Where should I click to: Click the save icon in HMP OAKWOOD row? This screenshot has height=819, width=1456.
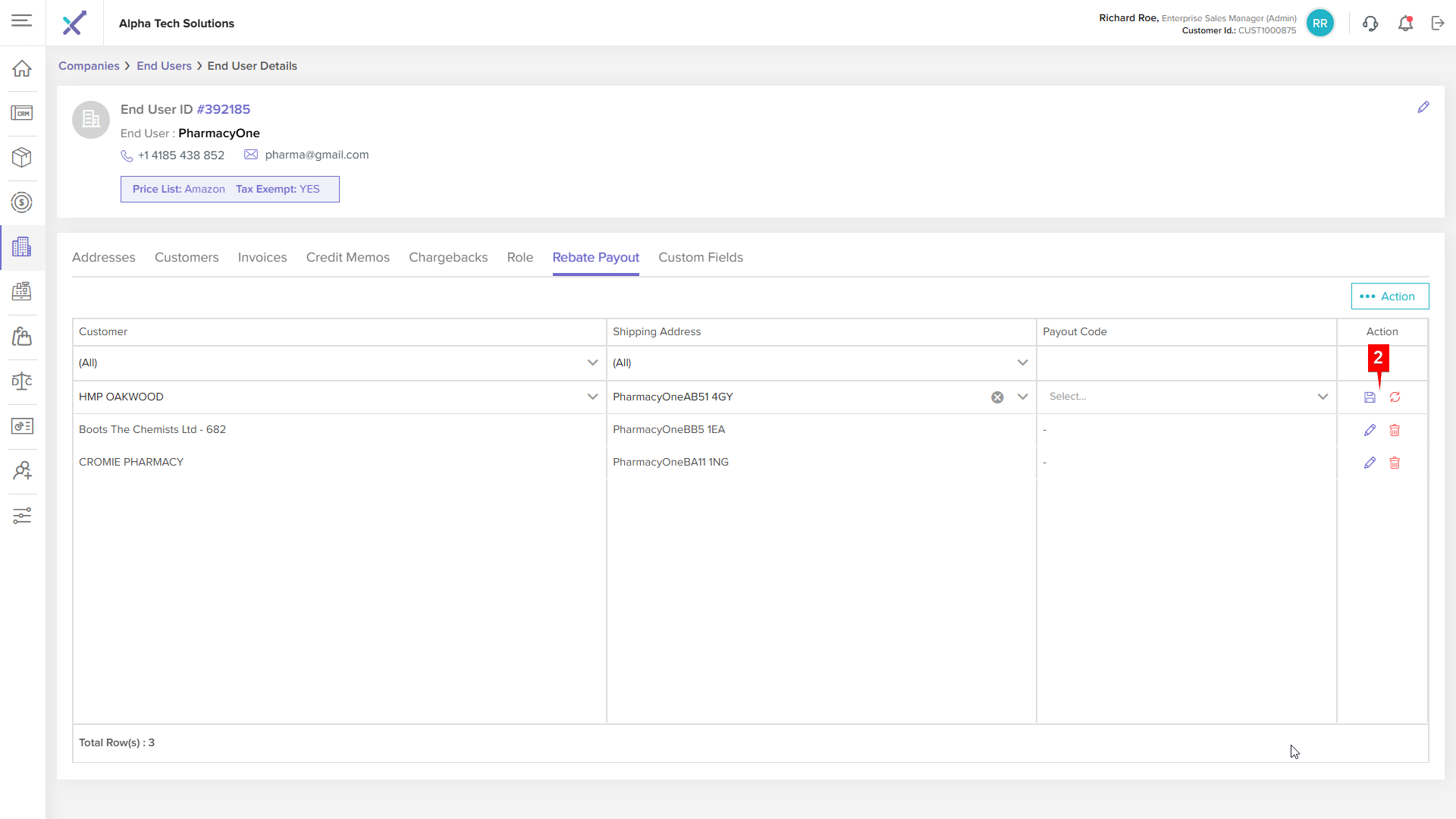coord(1370,397)
